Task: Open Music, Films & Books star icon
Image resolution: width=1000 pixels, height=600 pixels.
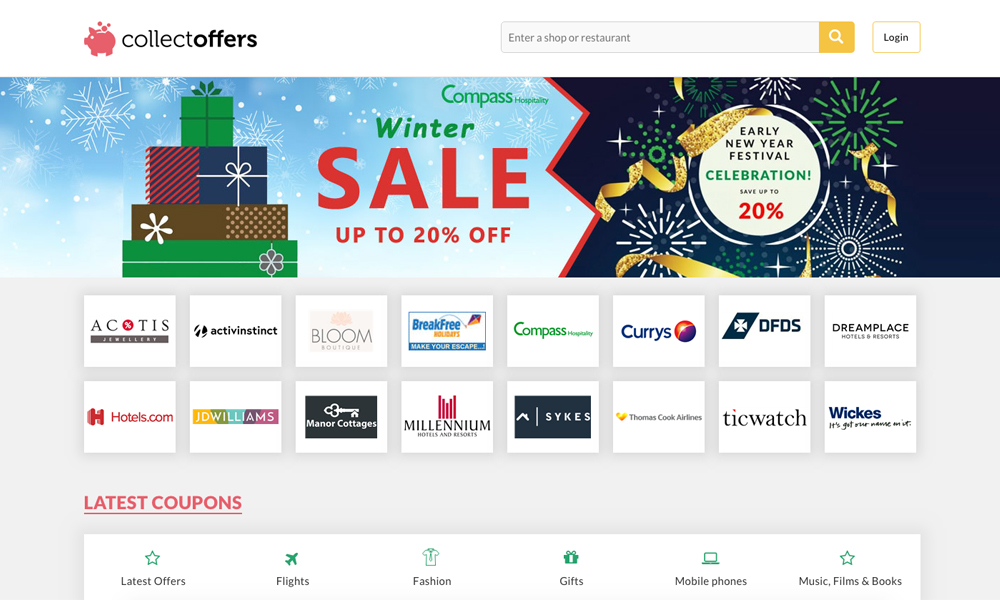Action: 847,559
